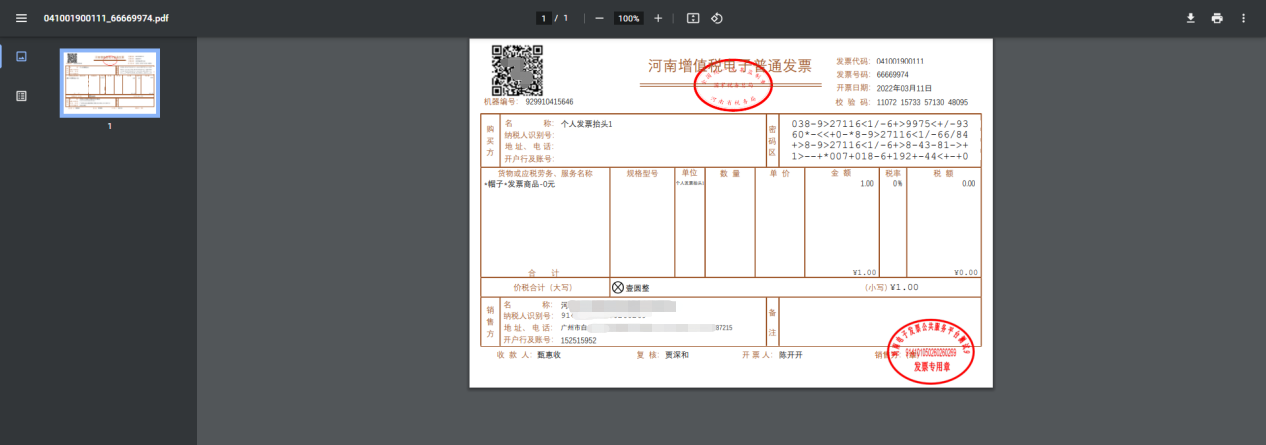Click the invoice title 河南增值税电子普通发票
Viewport: 1266px width, 445px height.
(x=729, y=66)
